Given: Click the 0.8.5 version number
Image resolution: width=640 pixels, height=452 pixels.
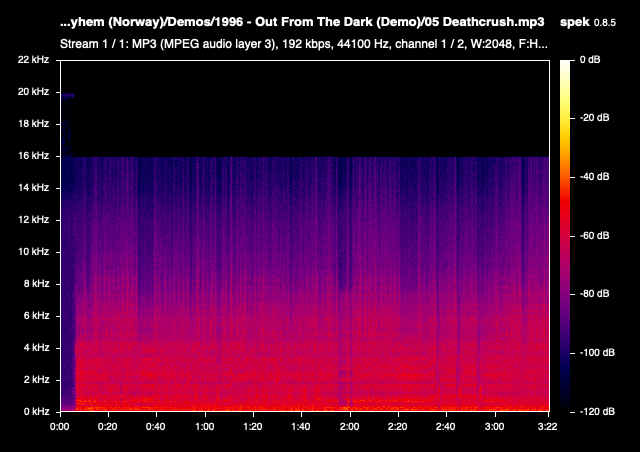Looking at the screenshot, I should (605, 23).
